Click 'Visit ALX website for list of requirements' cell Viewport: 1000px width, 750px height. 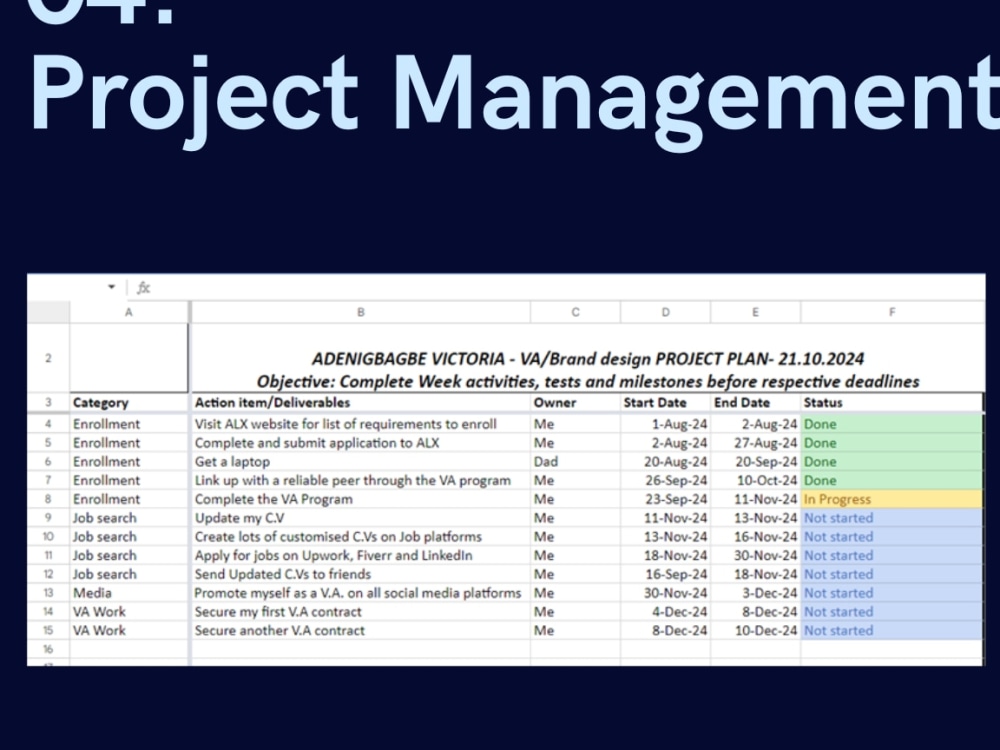[x=360, y=424]
